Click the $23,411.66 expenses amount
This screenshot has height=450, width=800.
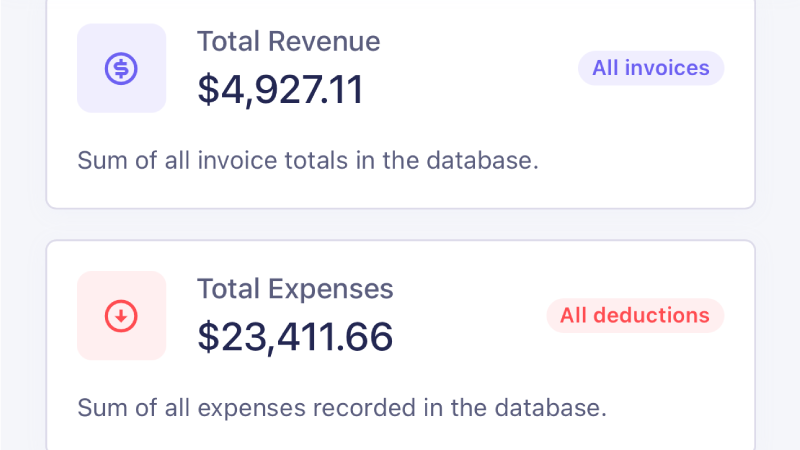[x=295, y=337]
